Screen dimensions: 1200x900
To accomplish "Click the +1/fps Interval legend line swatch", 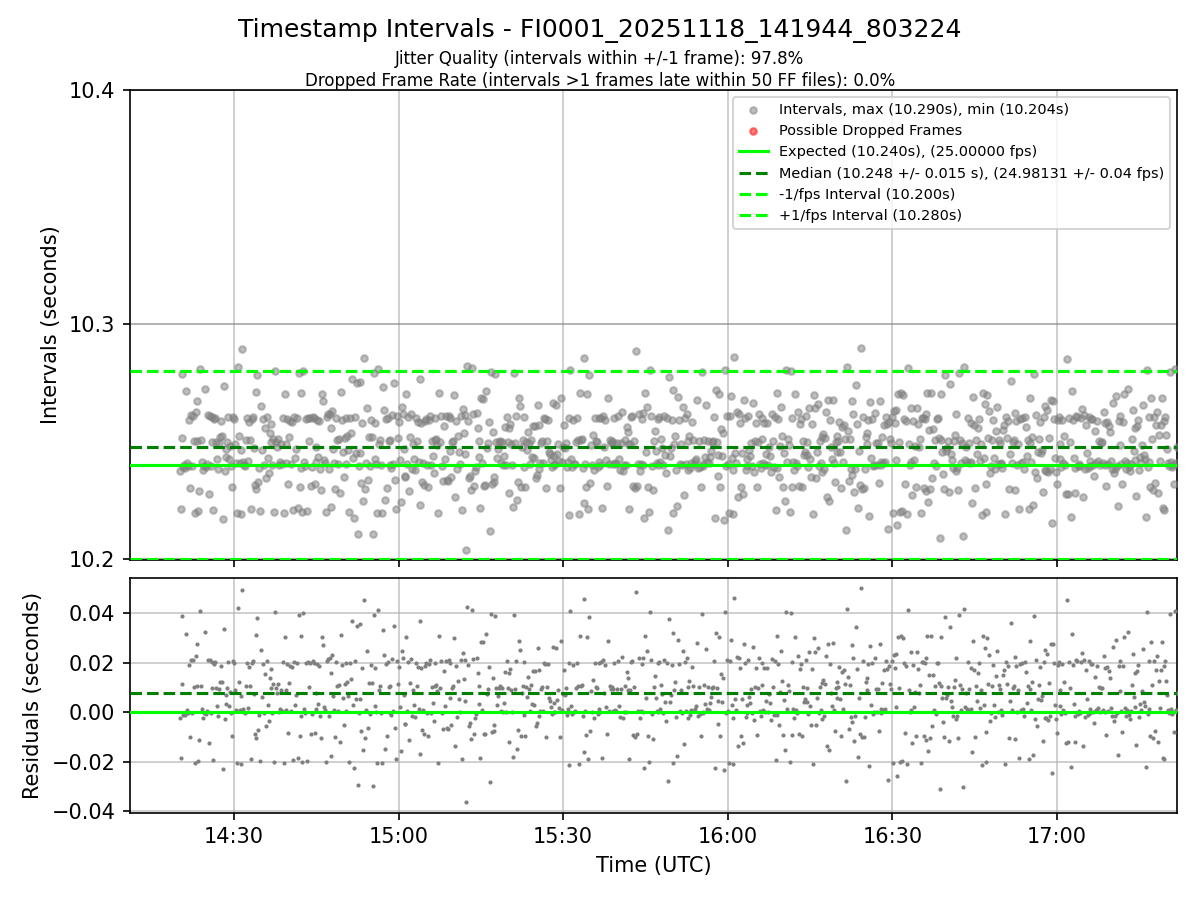I will coord(754,215).
